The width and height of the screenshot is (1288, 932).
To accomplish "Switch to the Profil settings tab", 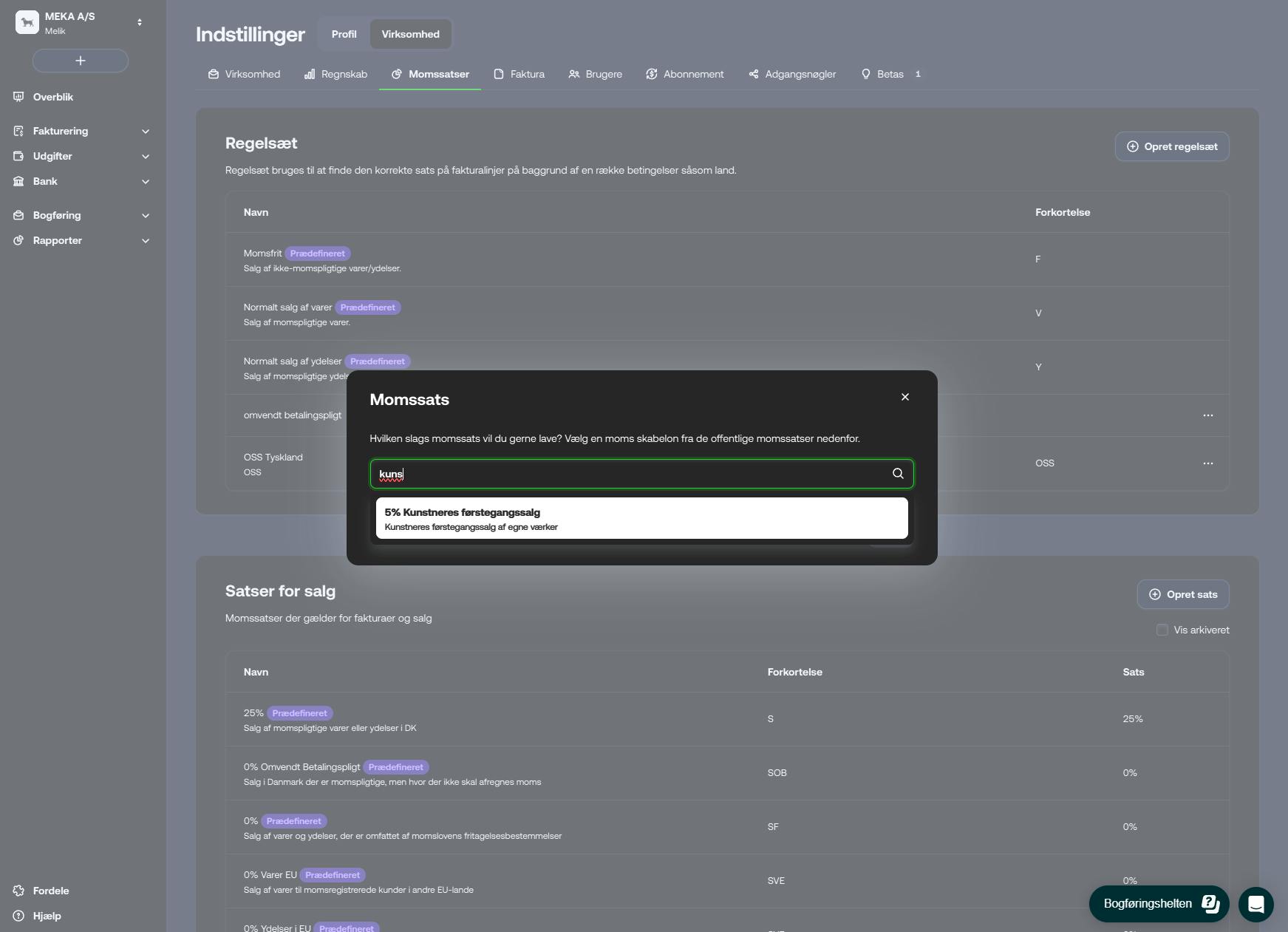I will point(344,34).
